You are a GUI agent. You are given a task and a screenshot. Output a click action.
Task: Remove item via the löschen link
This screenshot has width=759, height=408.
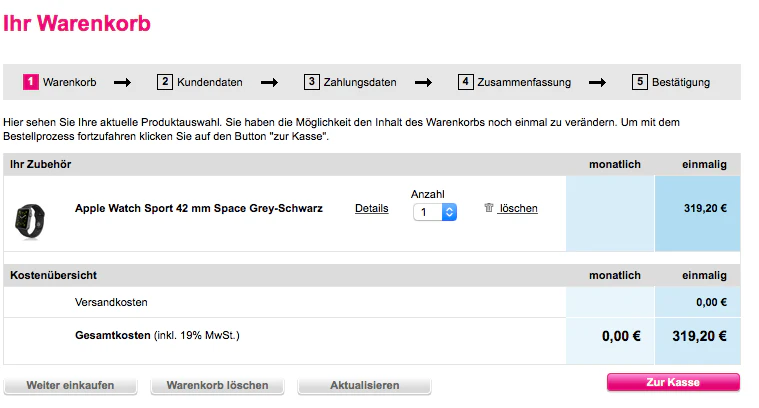(x=518, y=208)
